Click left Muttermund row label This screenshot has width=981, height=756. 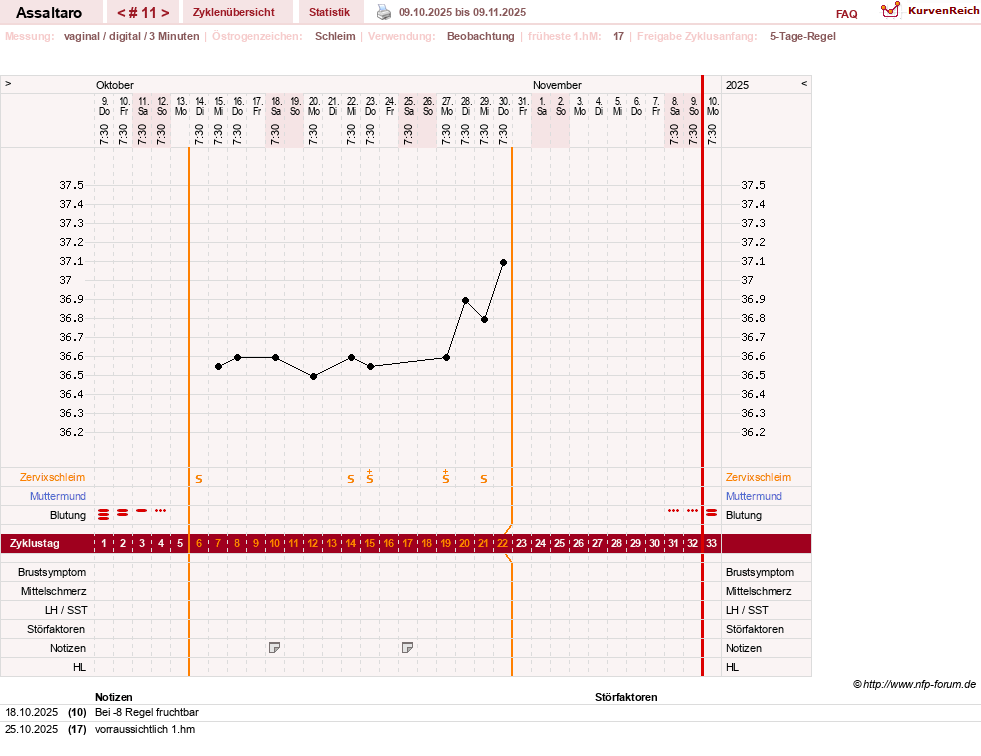click(x=58, y=496)
